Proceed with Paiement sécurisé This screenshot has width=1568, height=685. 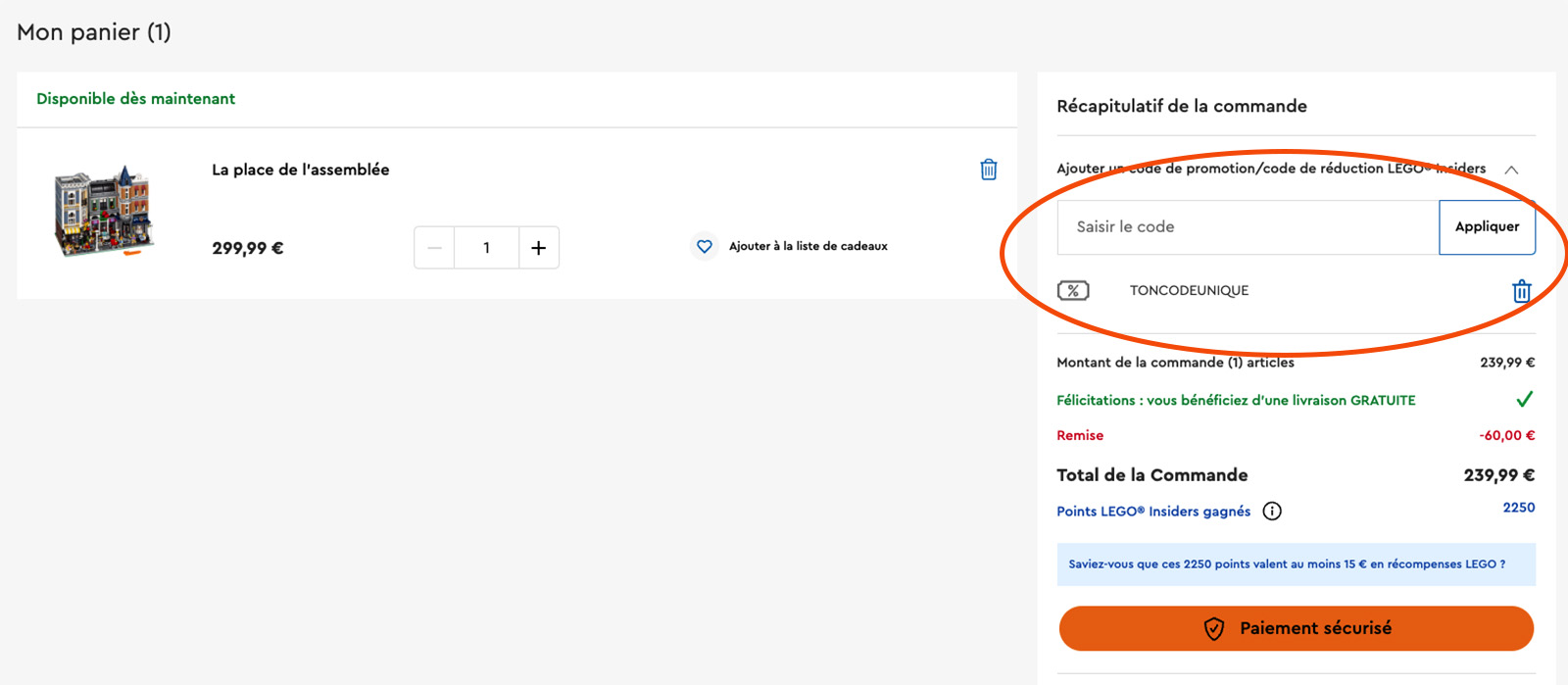(x=1296, y=628)
